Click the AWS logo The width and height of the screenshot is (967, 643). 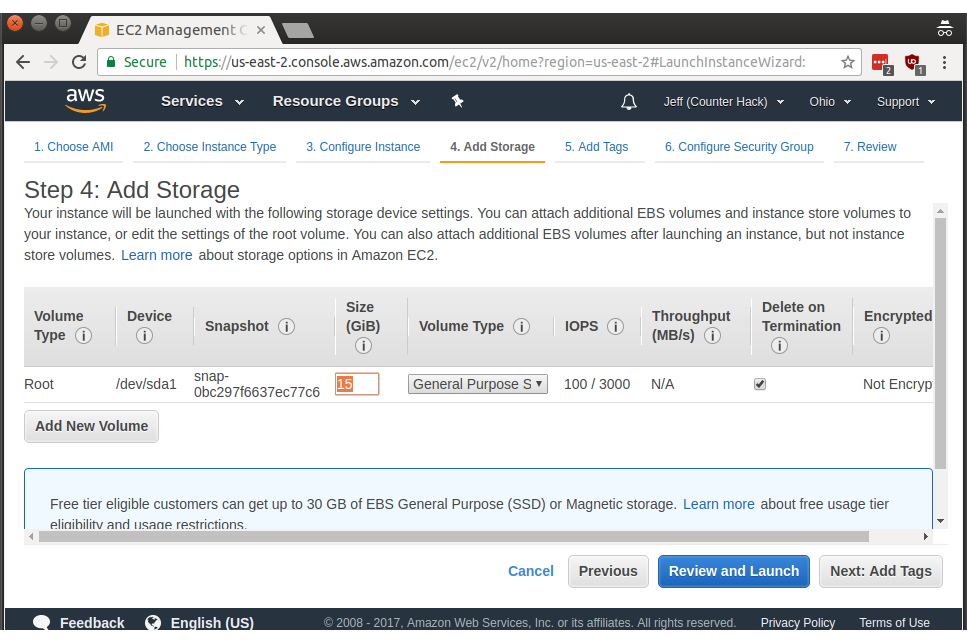(x=86, y=100)
